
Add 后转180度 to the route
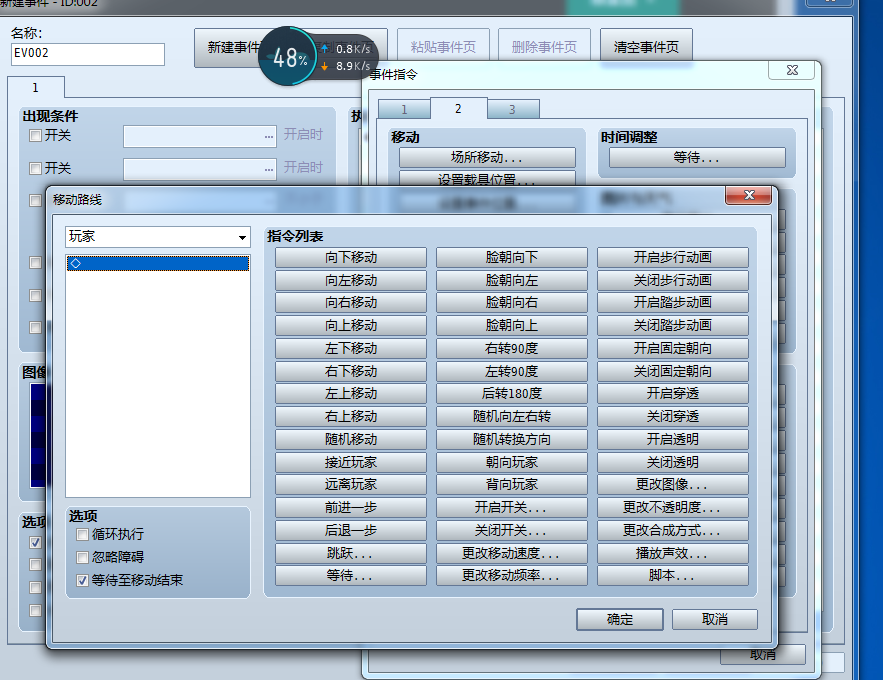coord(512,393)
